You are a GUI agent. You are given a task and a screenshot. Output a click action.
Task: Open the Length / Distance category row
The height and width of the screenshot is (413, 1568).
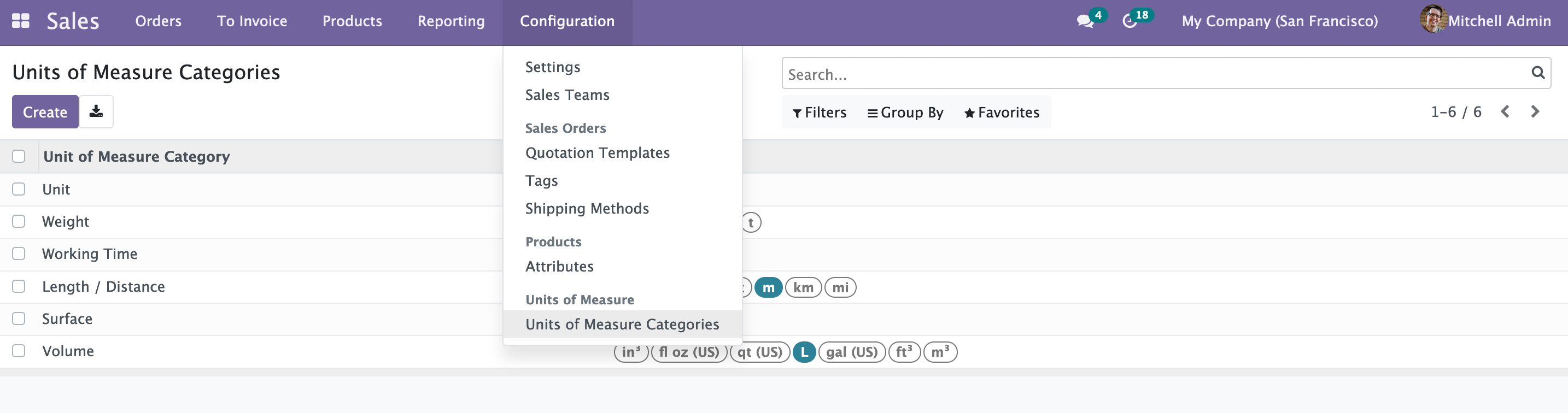(x=103, y=286)
